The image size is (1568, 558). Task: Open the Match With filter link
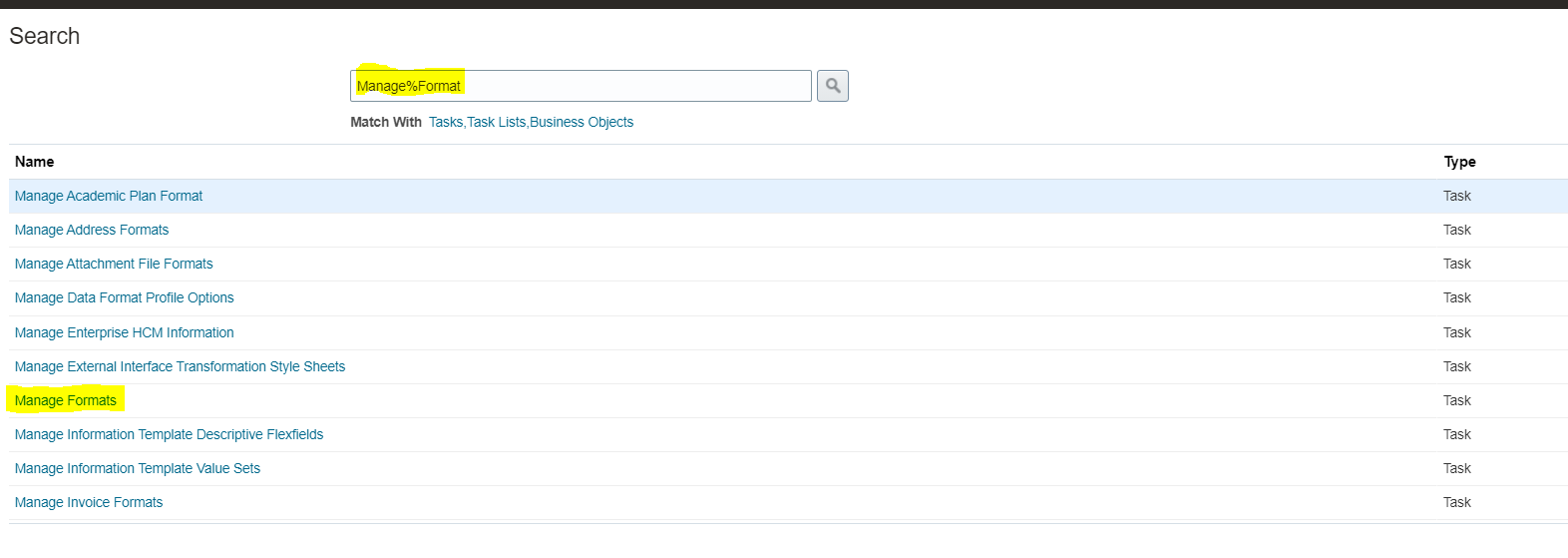[531, 122]
